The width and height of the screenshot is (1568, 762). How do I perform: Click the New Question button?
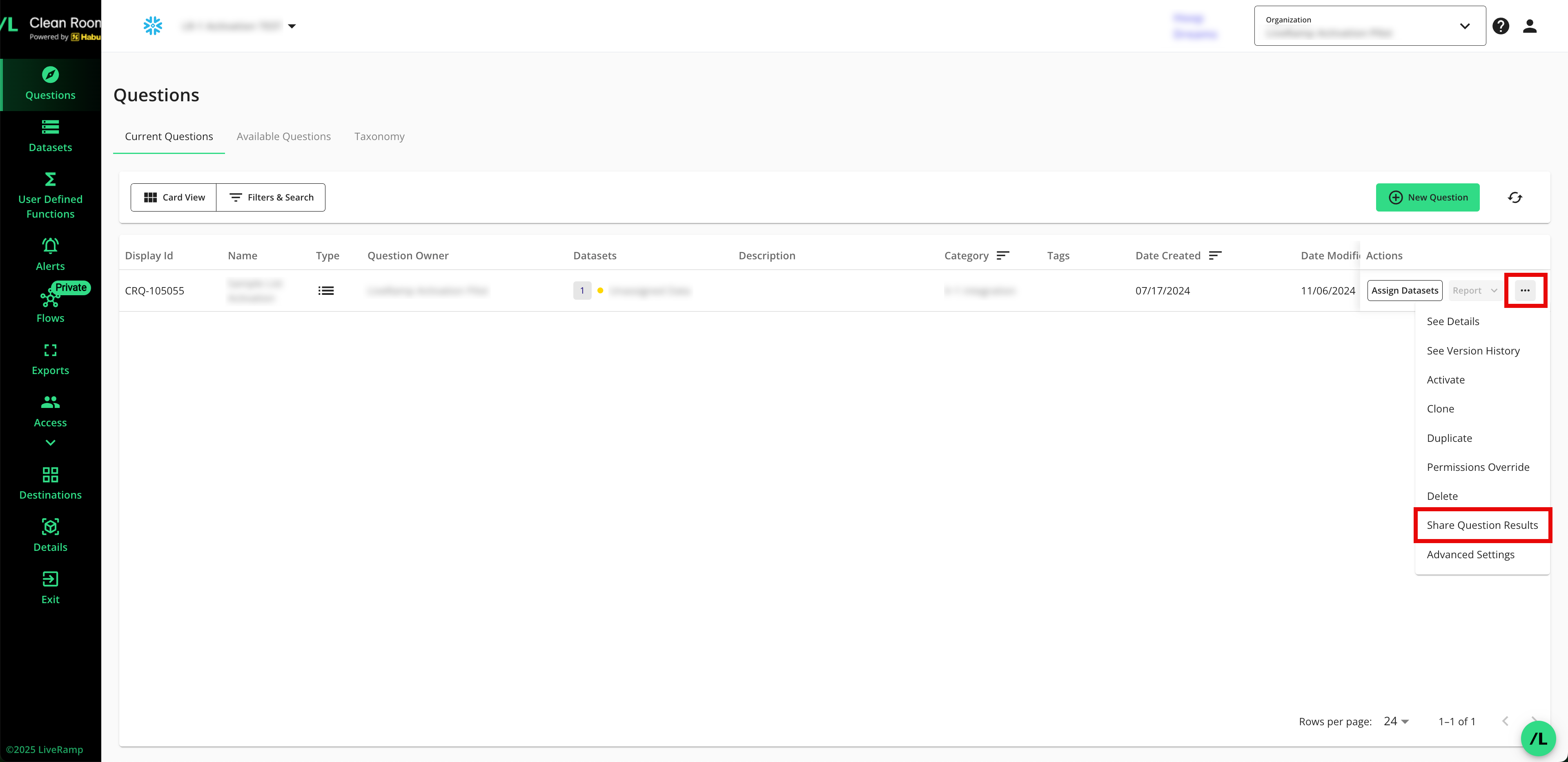[x=1428, y=197]
